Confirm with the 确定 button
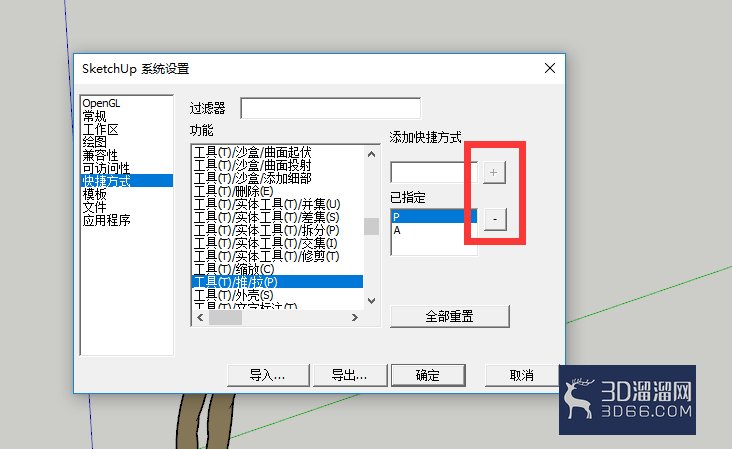Screen dimensions: 732x449 (x=428, y=375)
